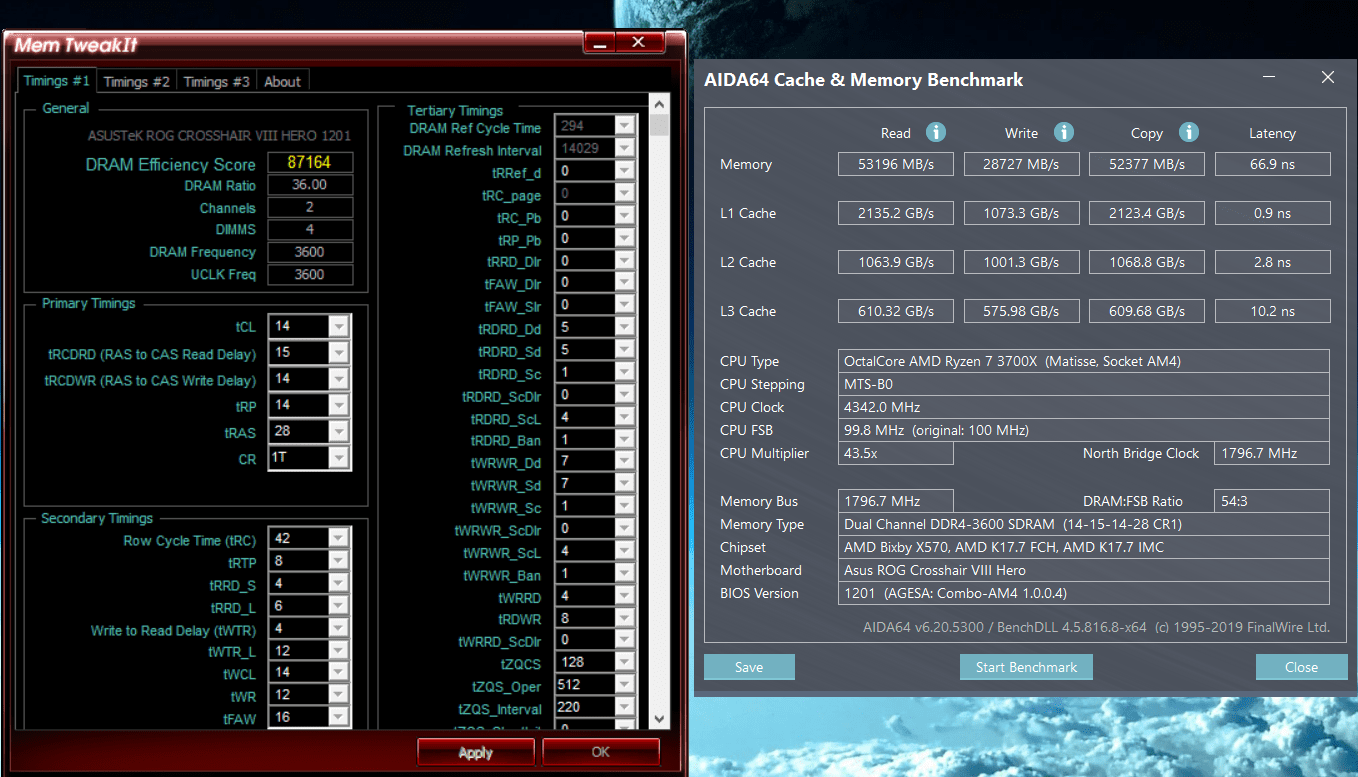Click the CPU Type field value

(x=1084, y=361)
